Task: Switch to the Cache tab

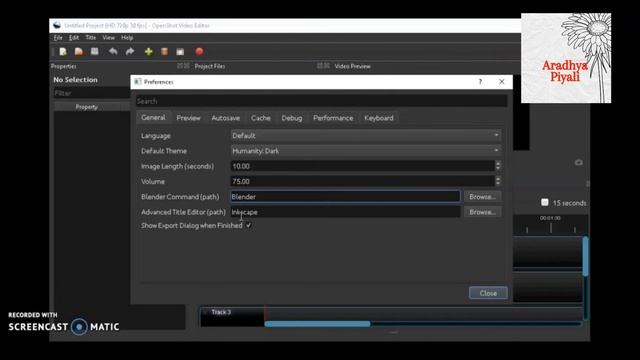Action: 260,118
